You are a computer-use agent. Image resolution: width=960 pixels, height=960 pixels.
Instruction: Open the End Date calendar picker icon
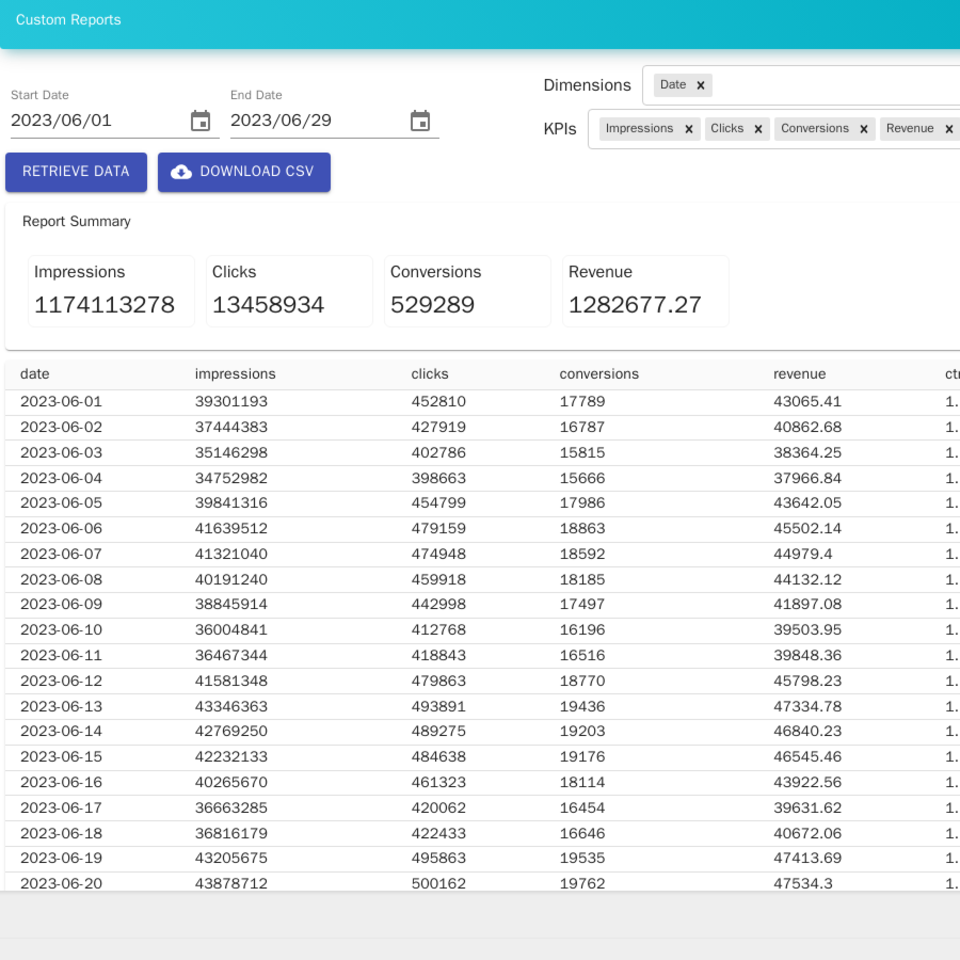[x=420, y=121]
